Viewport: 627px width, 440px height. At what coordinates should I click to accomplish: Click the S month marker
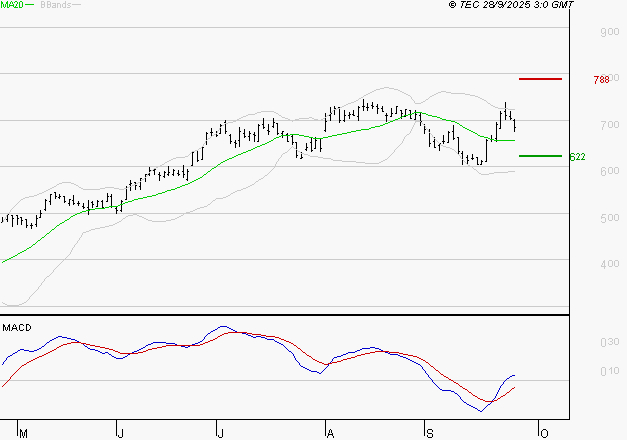click(x=429, y=434)
